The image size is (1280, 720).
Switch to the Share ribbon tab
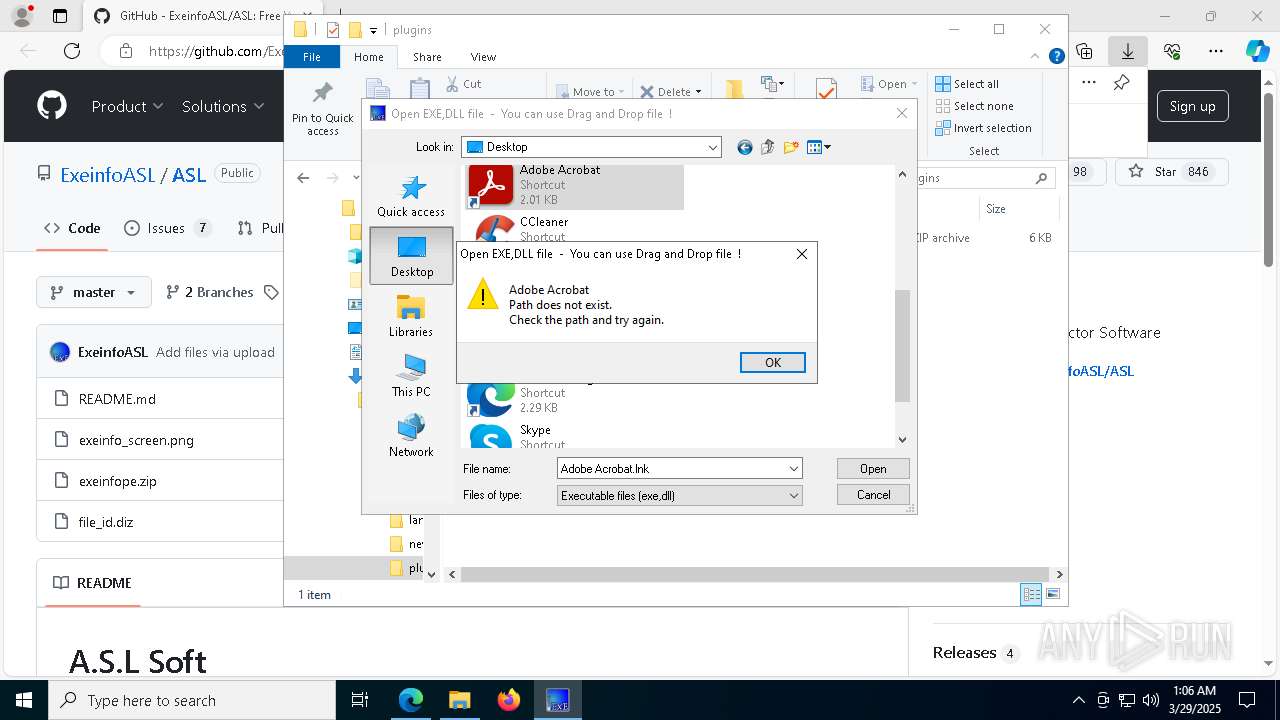coord(427,57)
